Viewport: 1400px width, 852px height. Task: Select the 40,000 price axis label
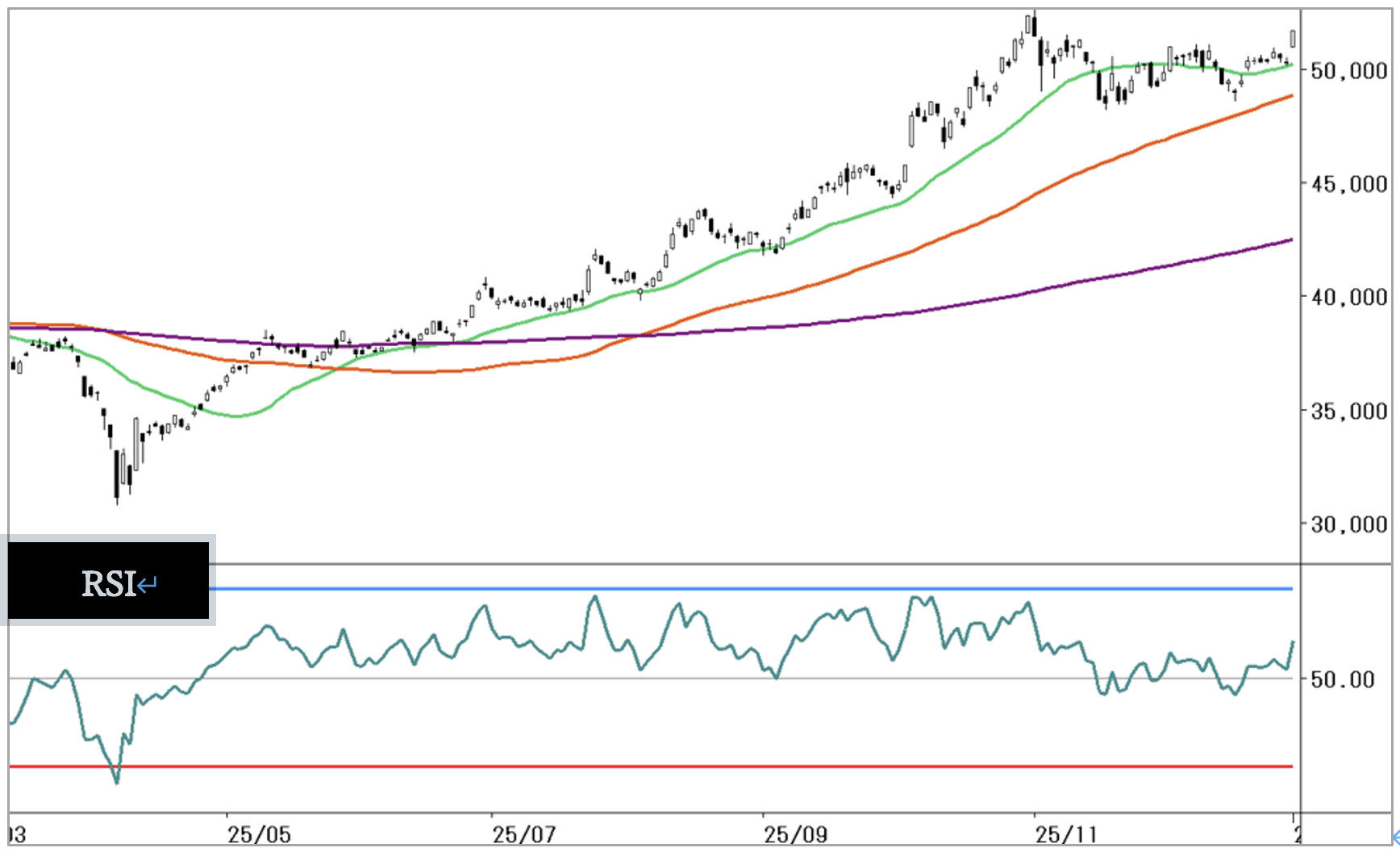[1348, 298]
